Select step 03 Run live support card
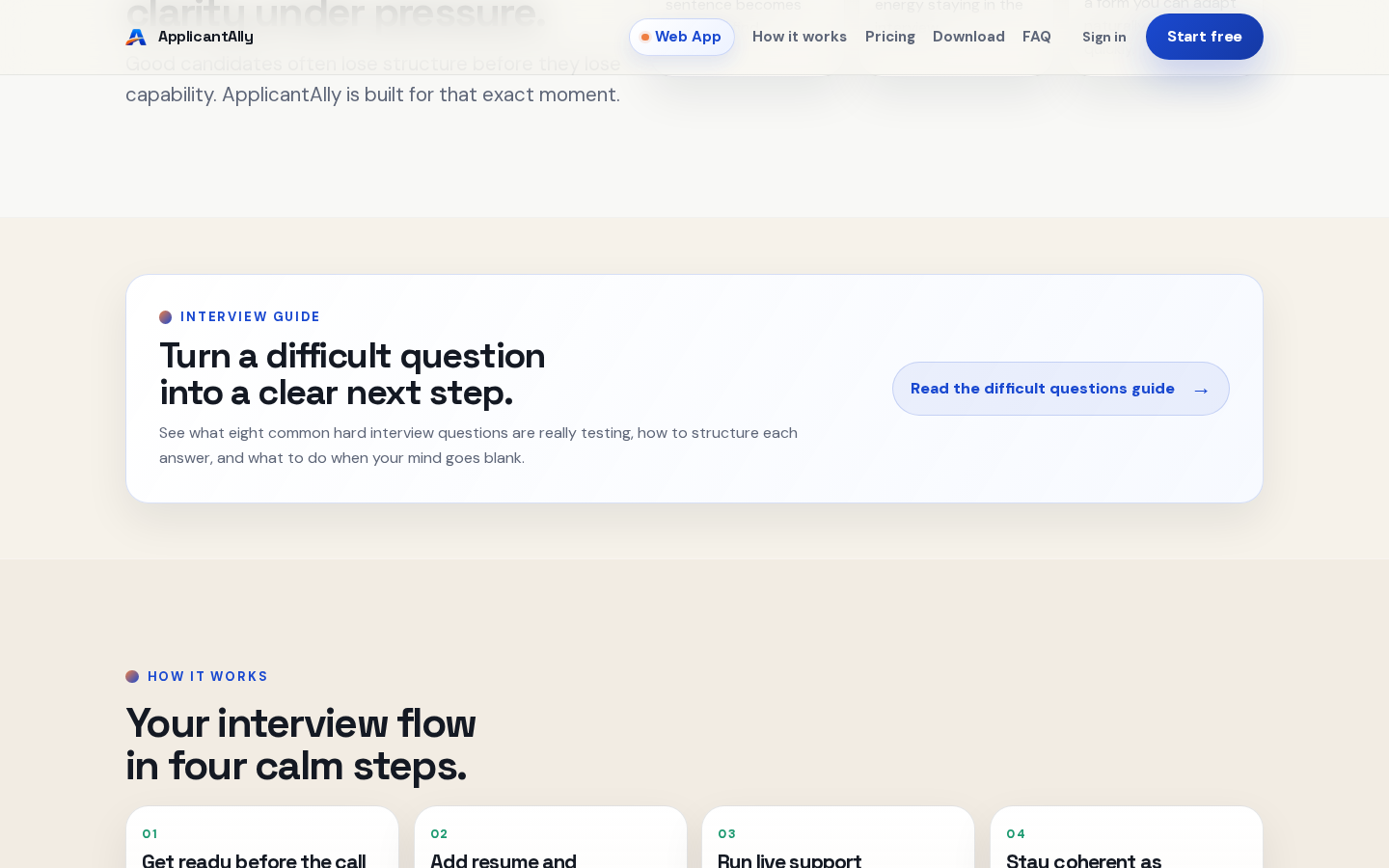This screenshot has height=868, width=1389. tap(838, 837)
